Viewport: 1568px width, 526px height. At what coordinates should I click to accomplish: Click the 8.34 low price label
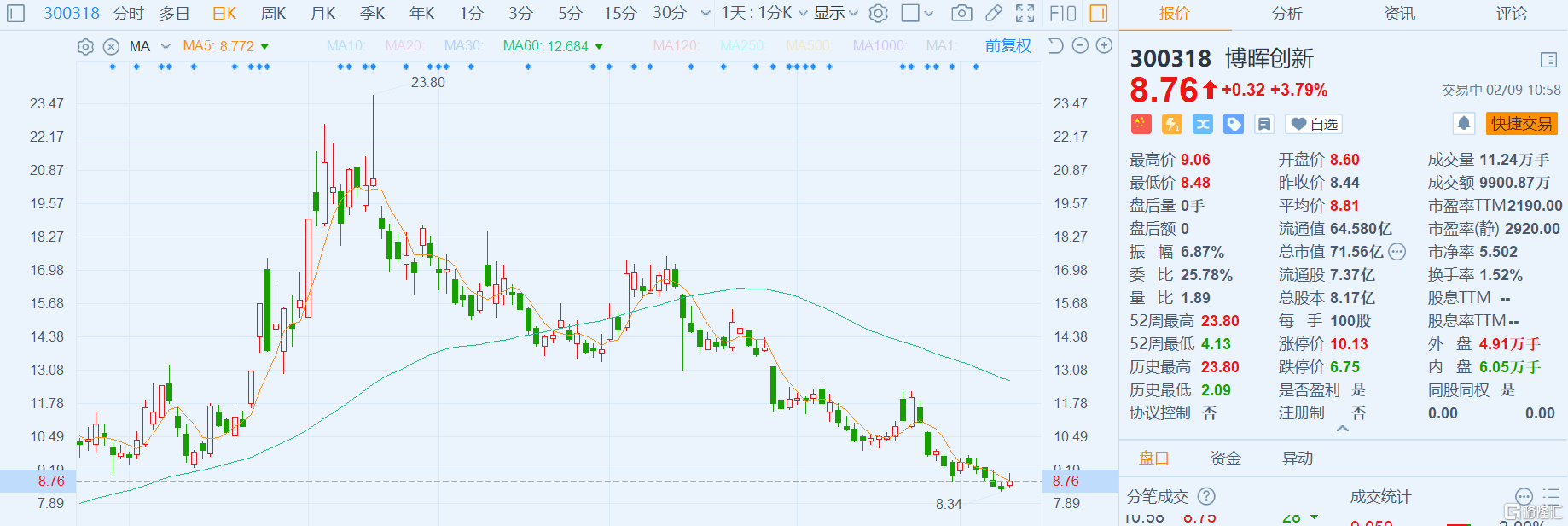[949, 504]
